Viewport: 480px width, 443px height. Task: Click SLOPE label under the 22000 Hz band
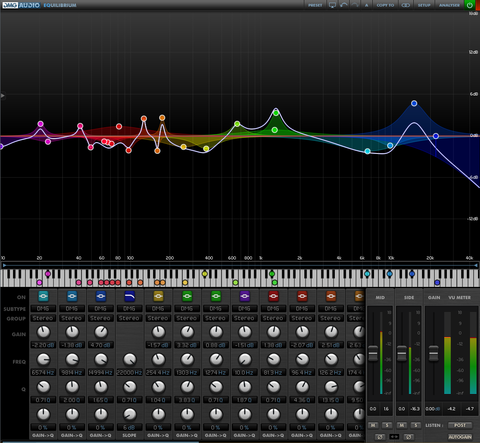pyautogui.click(x=129, y=435)
